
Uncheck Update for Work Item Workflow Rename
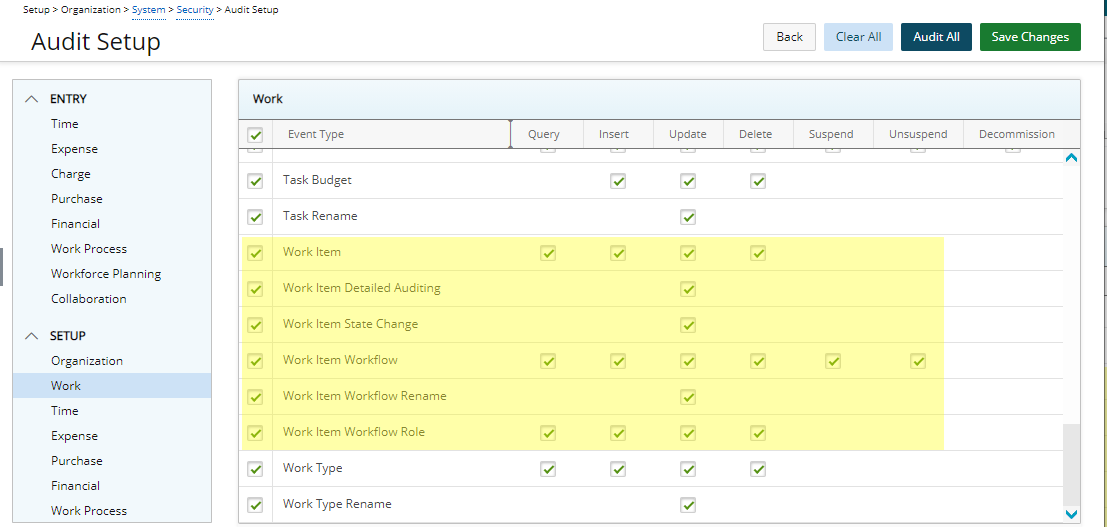[x=688, y=398]
